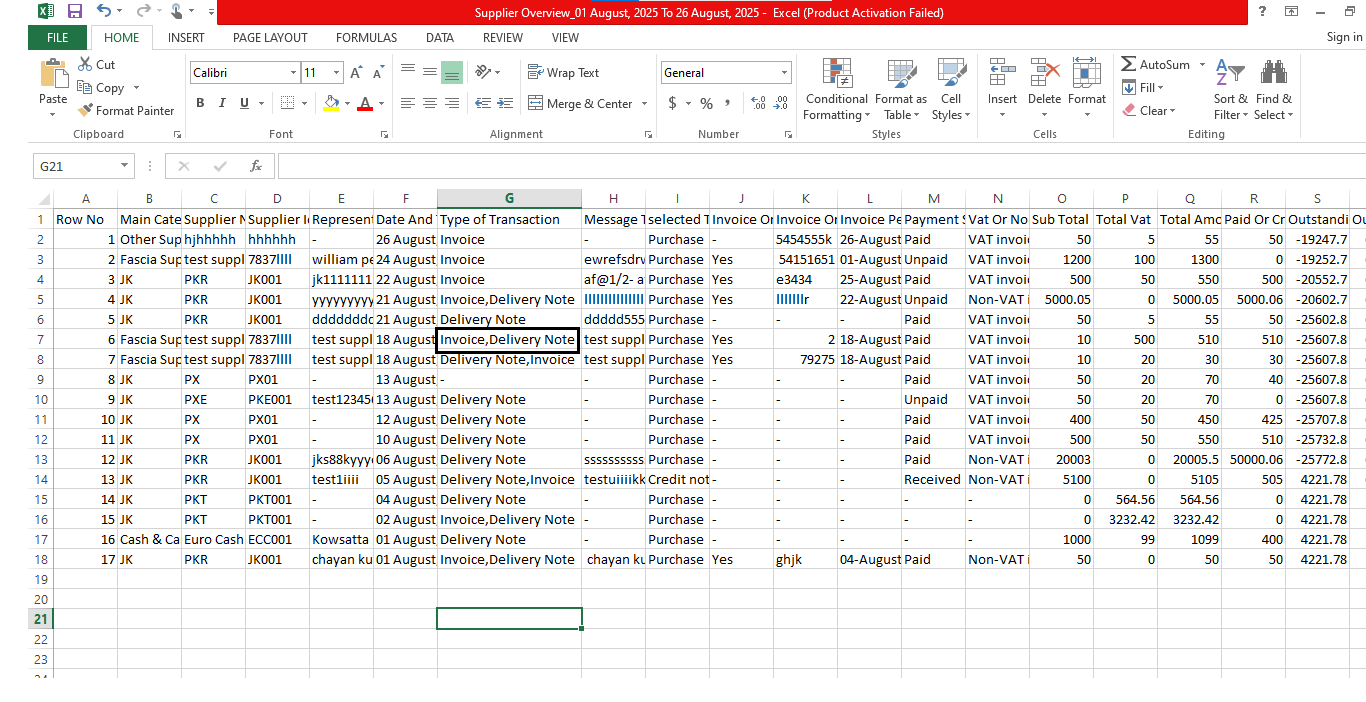Toggle Italic formatting
The image size is (1366, 702).
tap(223, 103)
